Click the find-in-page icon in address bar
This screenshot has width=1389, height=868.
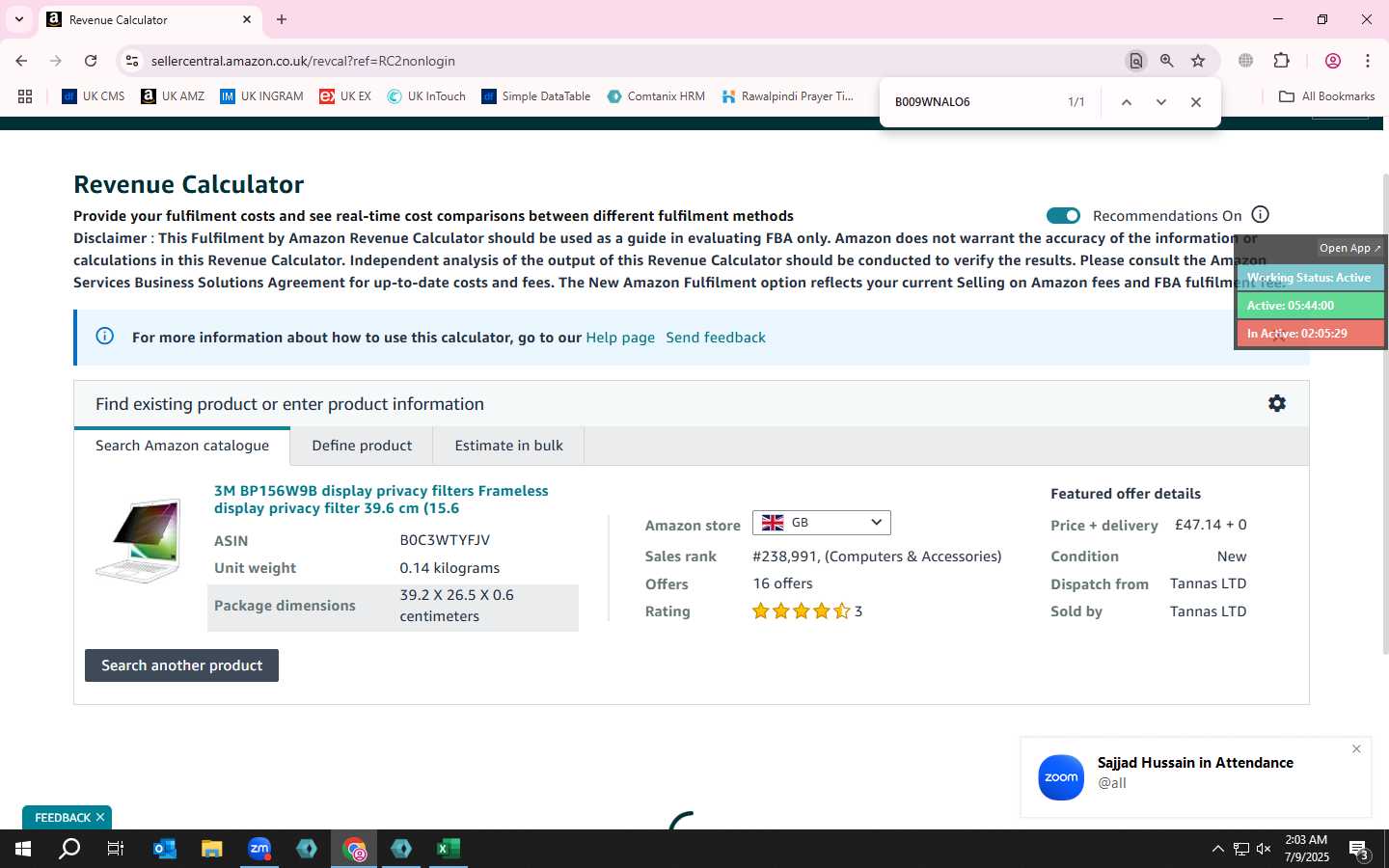[1136, 61]
